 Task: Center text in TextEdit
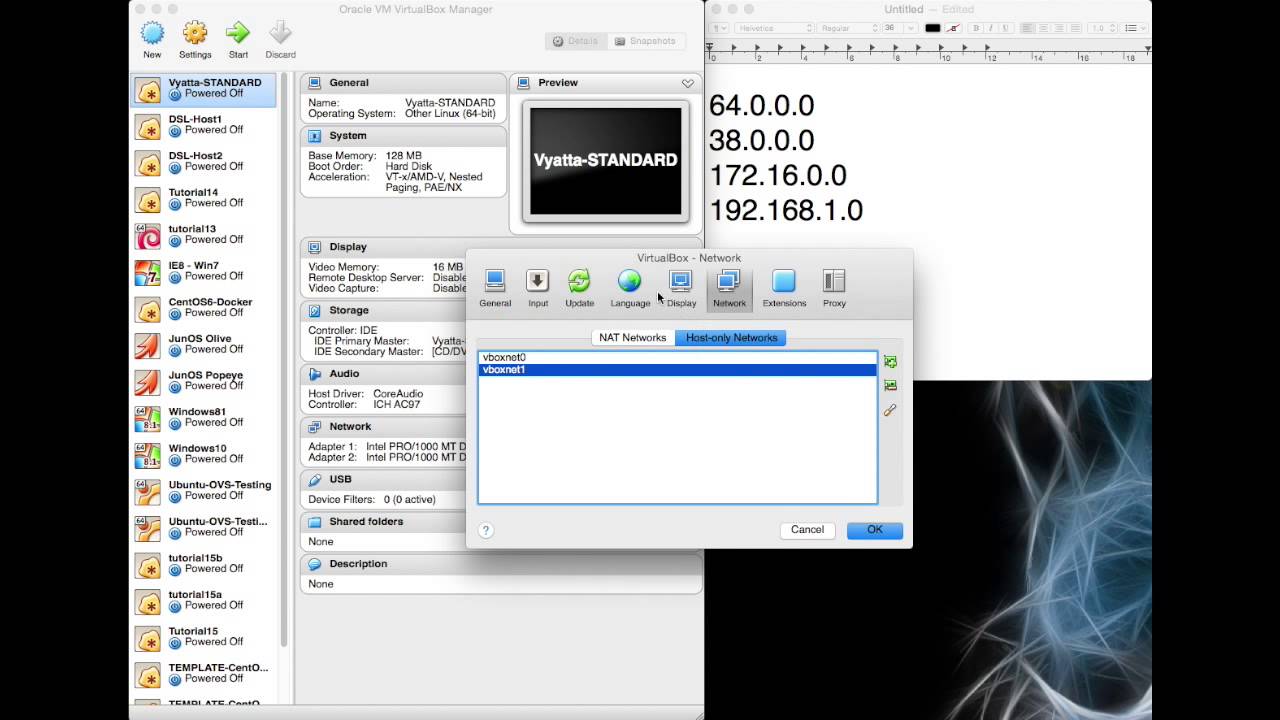point(1043,28)
